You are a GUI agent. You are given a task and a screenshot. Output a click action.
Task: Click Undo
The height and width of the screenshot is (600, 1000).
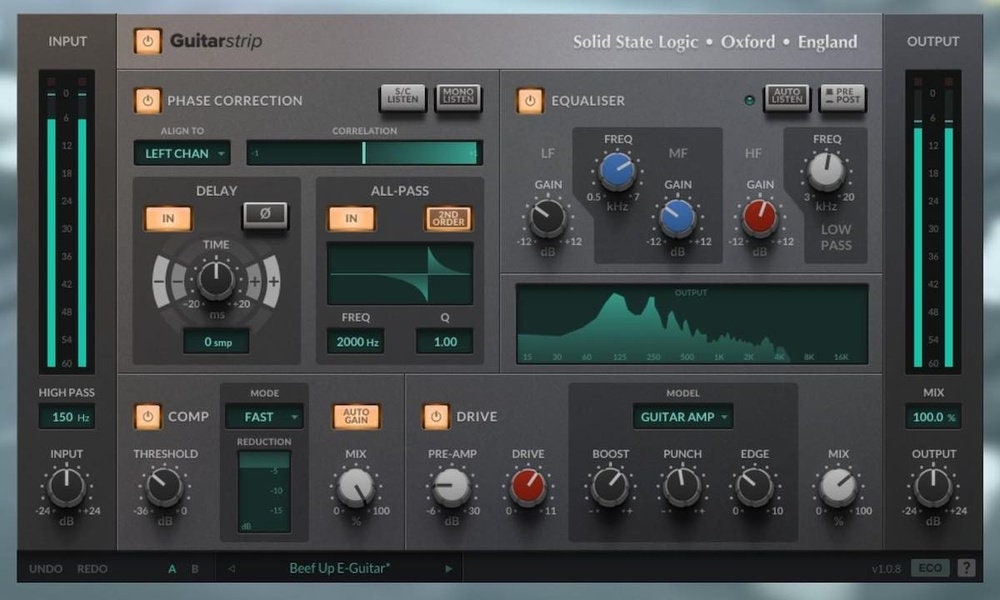(x=46, y=569)
